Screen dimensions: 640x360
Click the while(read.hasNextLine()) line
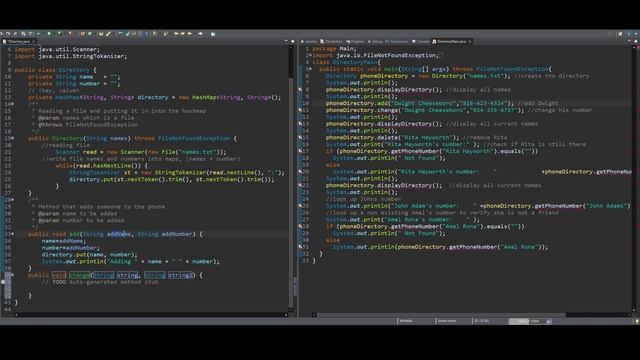(x=102, y=166)
